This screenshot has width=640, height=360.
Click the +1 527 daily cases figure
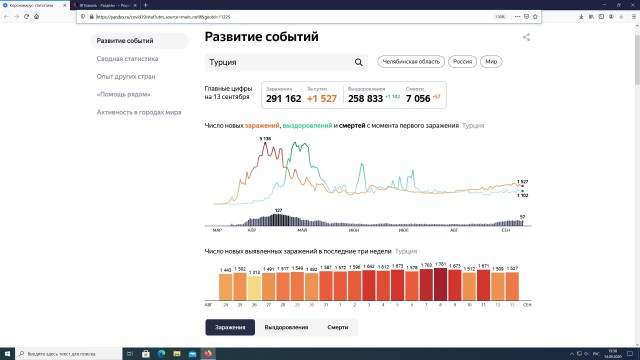point(322,99)
